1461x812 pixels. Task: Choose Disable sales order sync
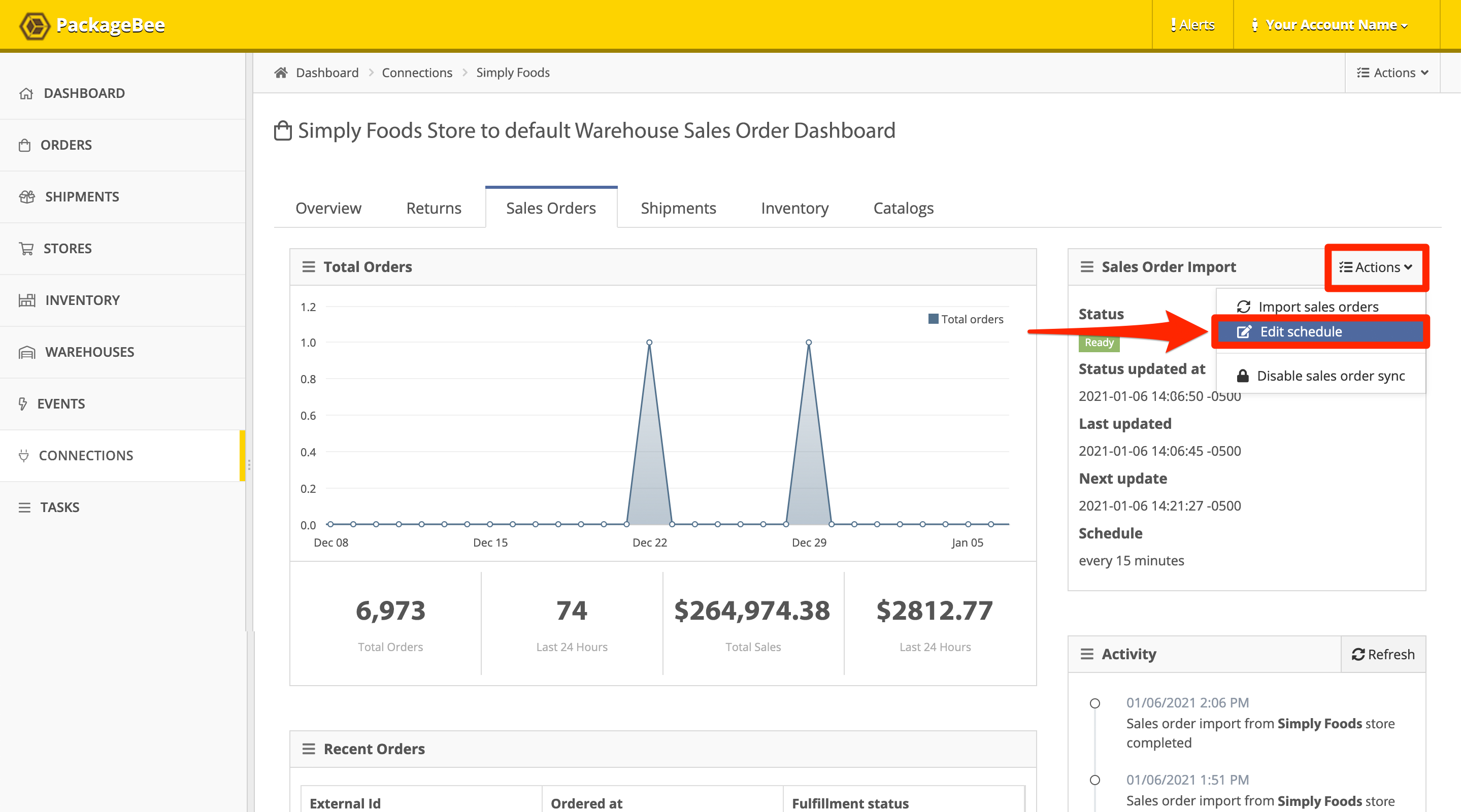coord(1320,376)
